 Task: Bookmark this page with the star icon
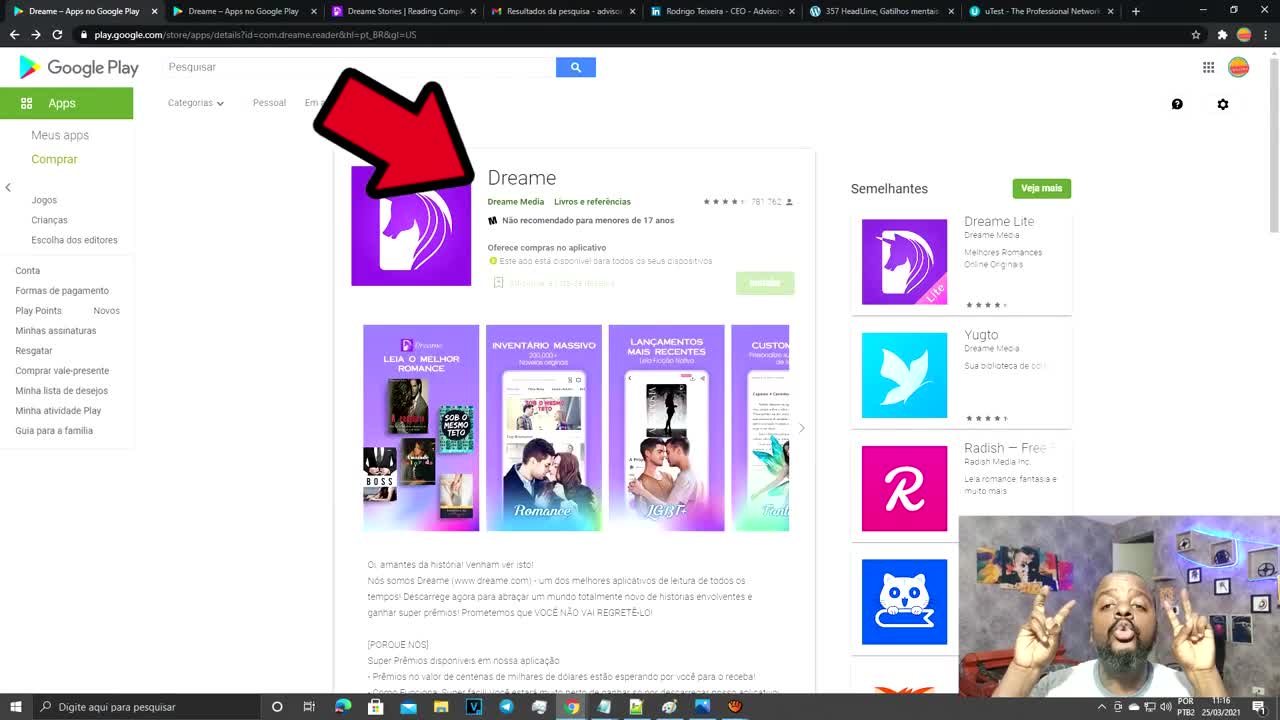pyautogui.click(x=1196, y=34)
